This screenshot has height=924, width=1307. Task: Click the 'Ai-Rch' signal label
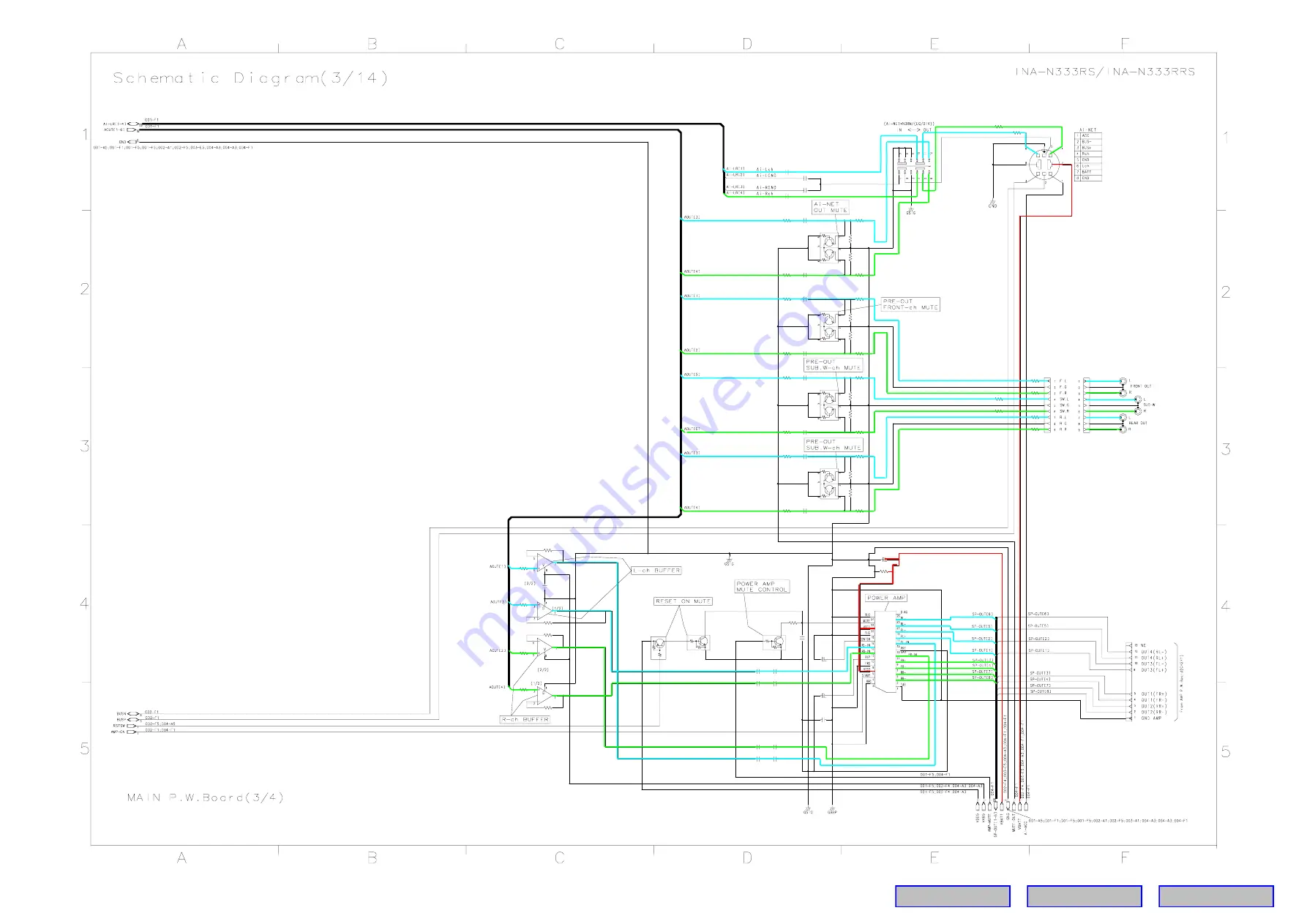click(x=765, y=194)
